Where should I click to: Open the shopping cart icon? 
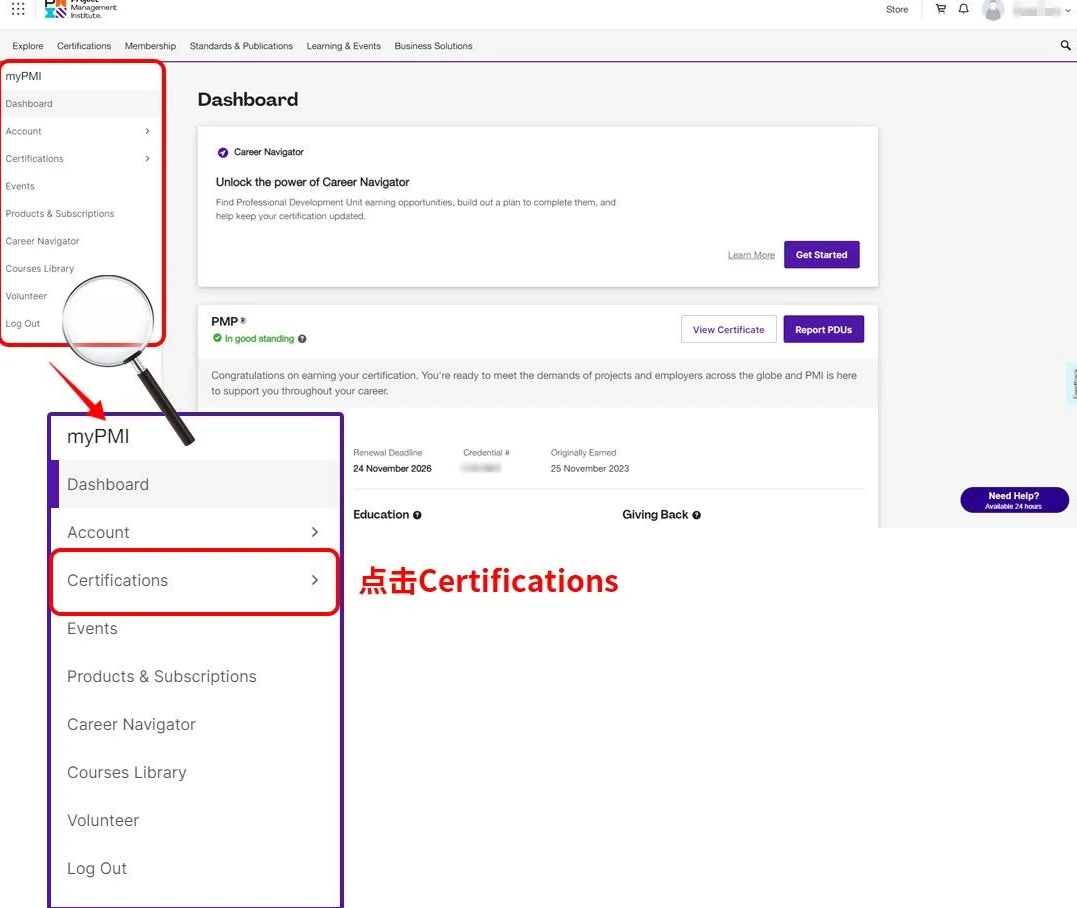point(940,9)
